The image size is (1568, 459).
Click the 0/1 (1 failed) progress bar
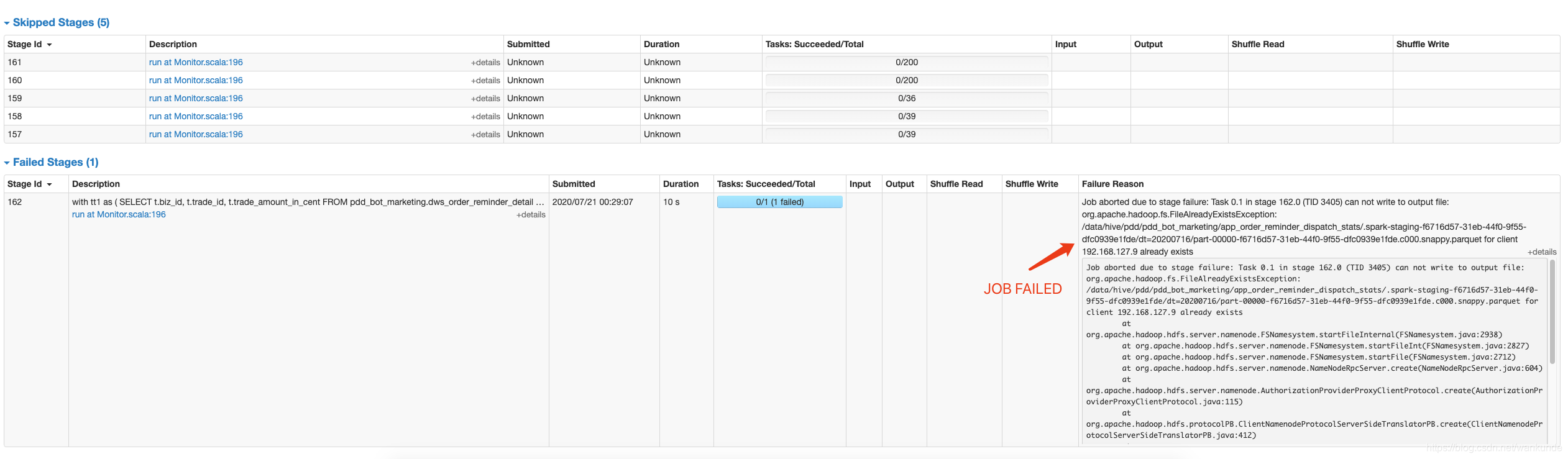(x=780, y=202)
